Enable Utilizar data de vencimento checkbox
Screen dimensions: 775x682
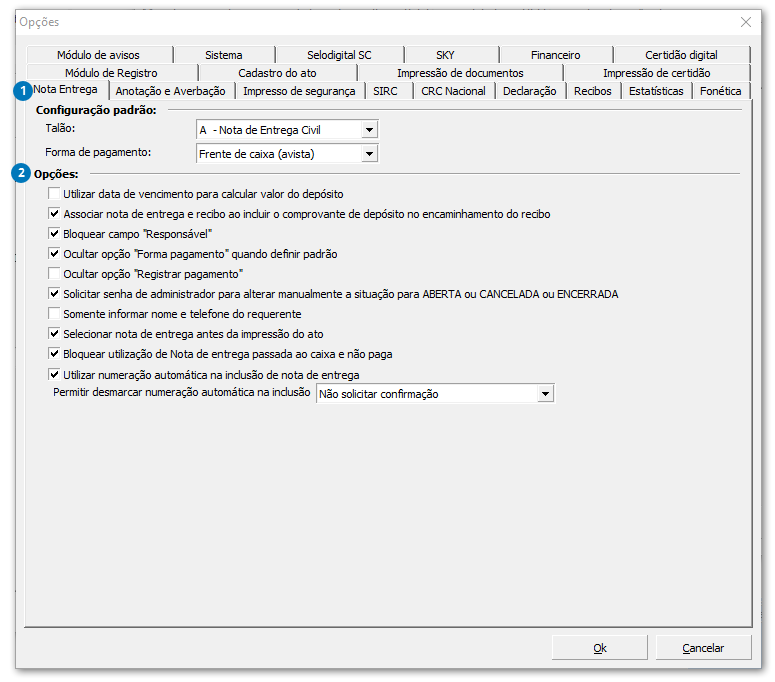tap(54, 193)
